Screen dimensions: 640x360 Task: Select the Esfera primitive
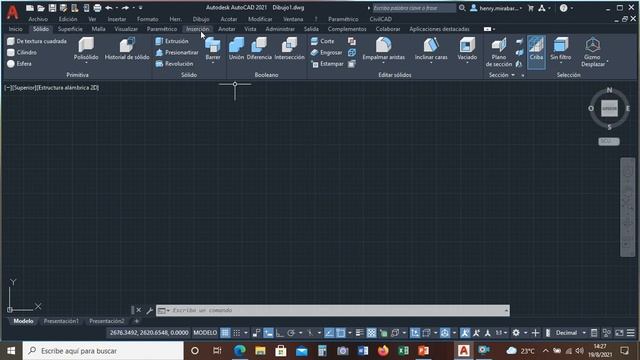[19, 64]
